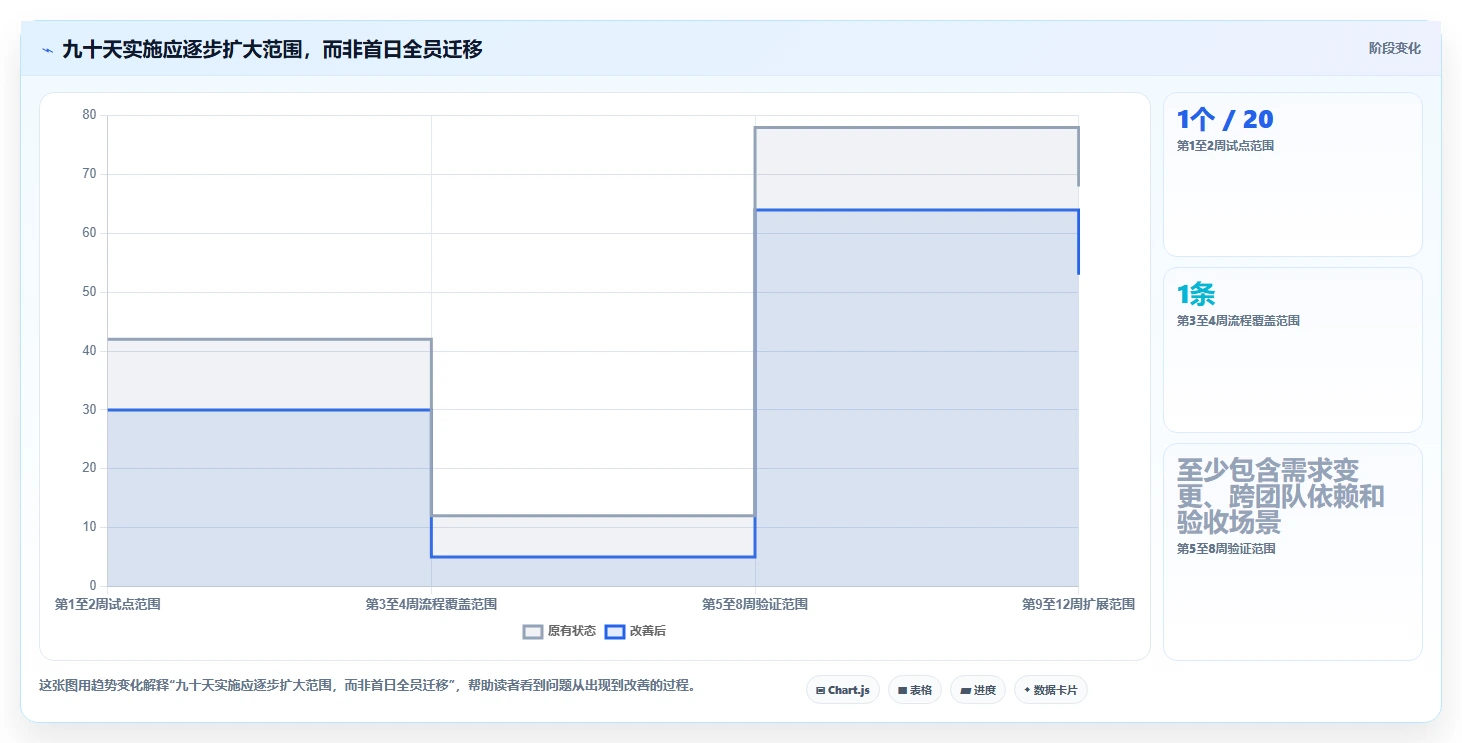Click the card caption 第1至2周试点范围
Screen dimensions: 1462x743
[x=1225, y=146]
